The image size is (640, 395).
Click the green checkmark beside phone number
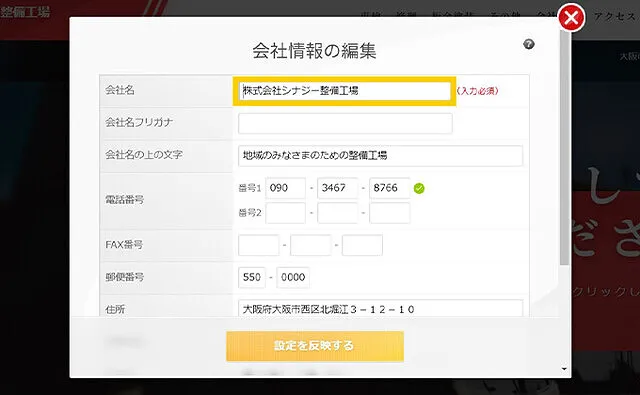419,188
